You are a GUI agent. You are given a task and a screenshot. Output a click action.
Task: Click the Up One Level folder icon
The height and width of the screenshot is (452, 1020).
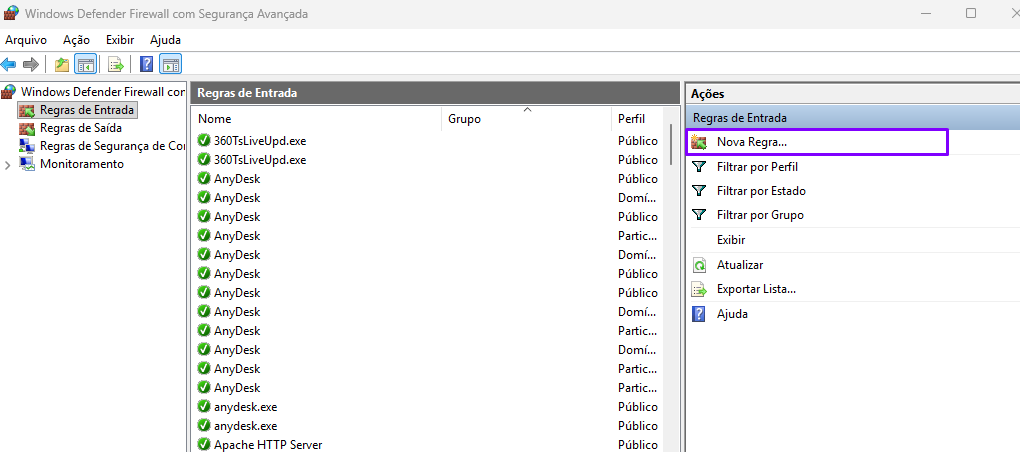[62, 64]
